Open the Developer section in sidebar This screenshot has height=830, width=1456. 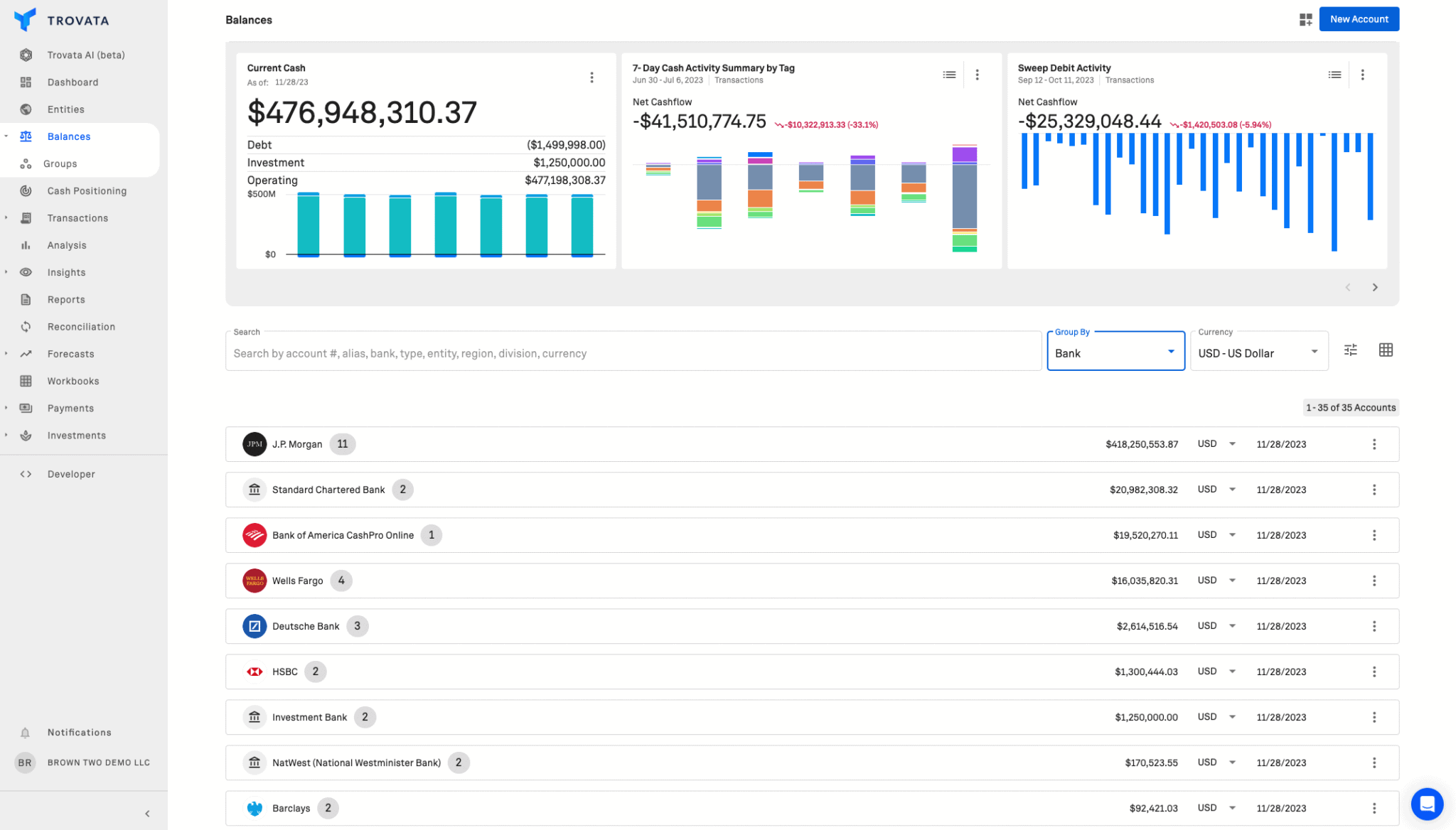click(x=70, y=473)
